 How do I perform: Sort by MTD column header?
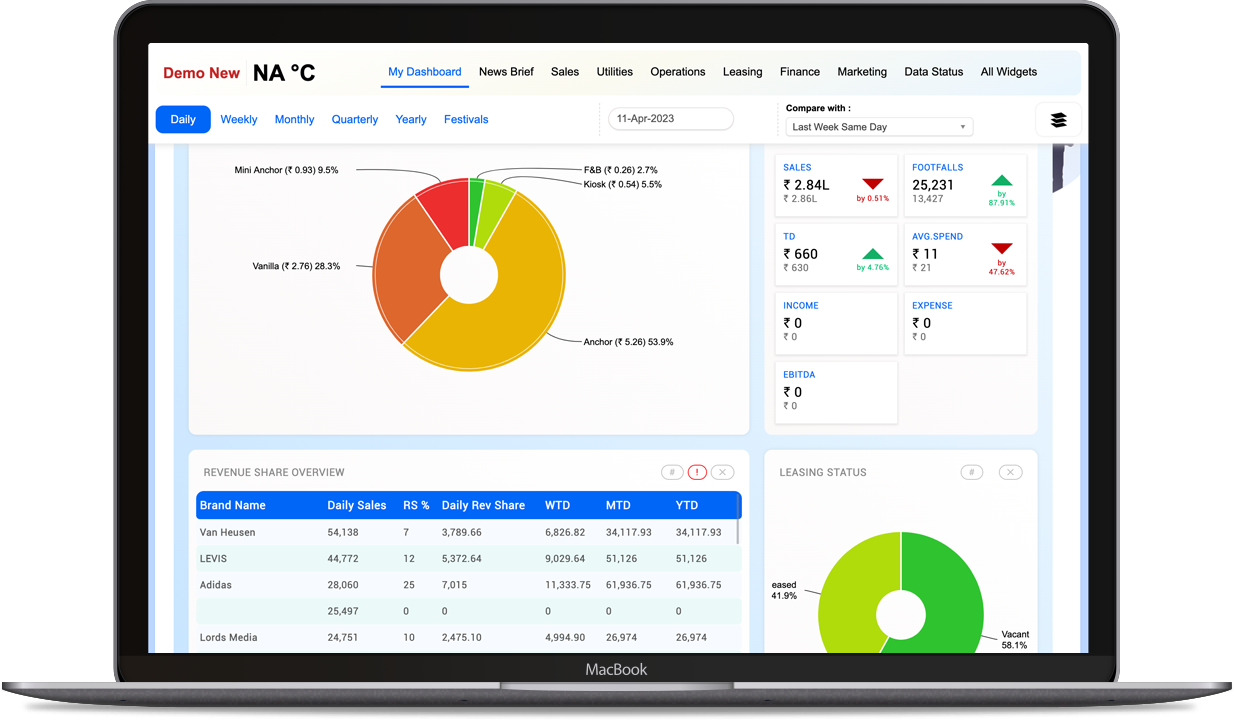click(x=618, y=505)
